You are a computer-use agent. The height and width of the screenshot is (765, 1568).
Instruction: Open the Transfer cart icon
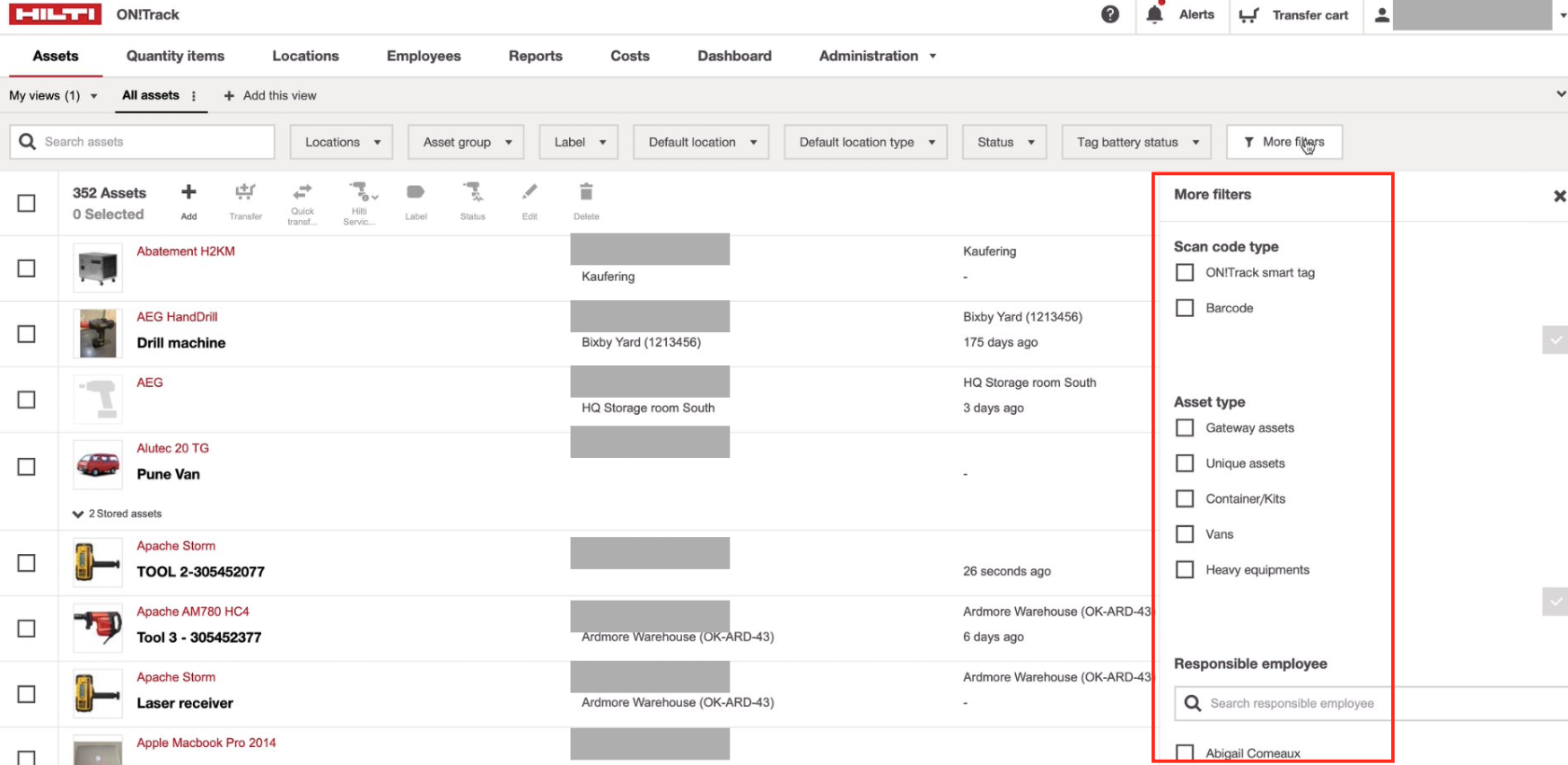[1248, 15]
